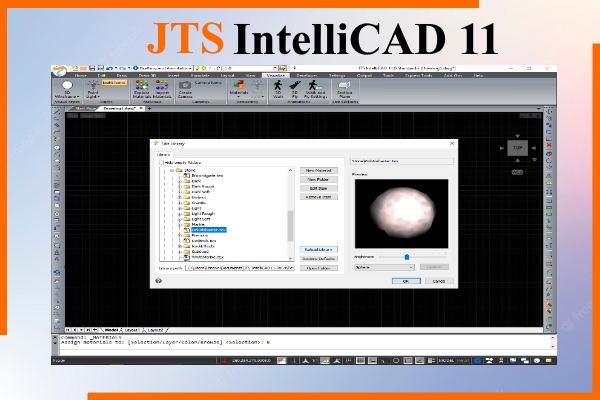The image size is (600, 400).
Task: Open the preview shape Sphere dropdown
Action: coord(384,267)
